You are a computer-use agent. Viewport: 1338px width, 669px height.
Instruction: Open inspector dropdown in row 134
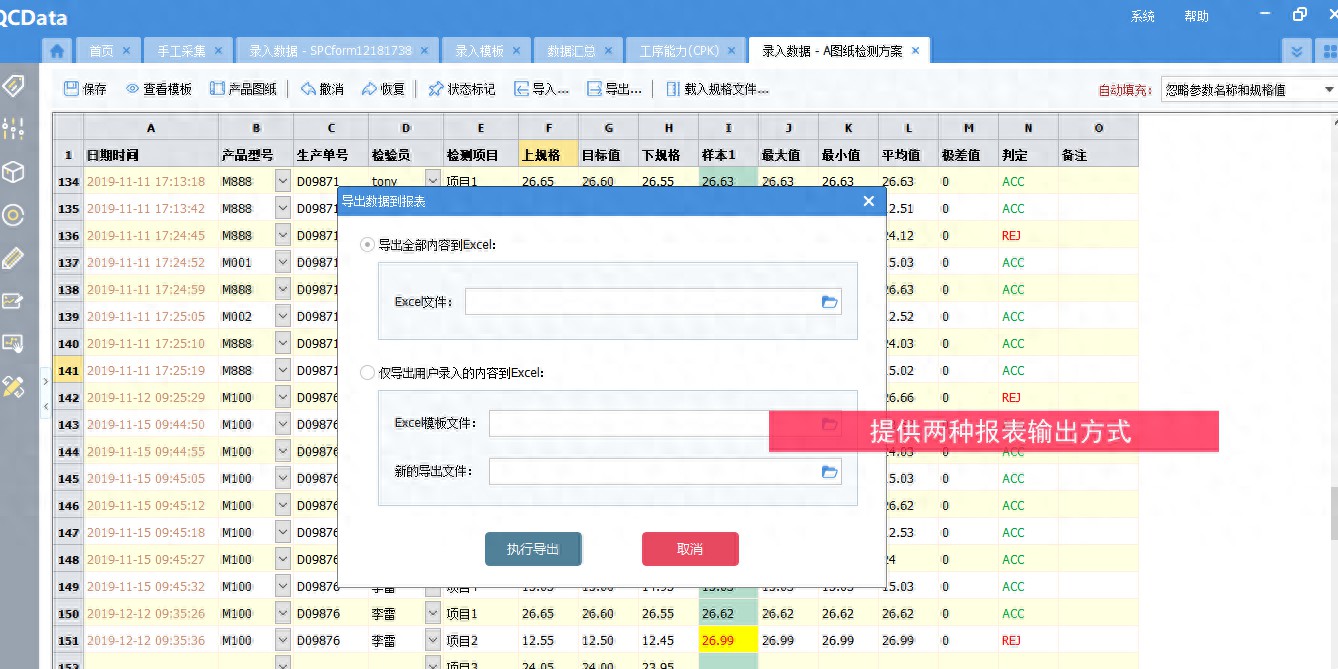pos(432,182)
